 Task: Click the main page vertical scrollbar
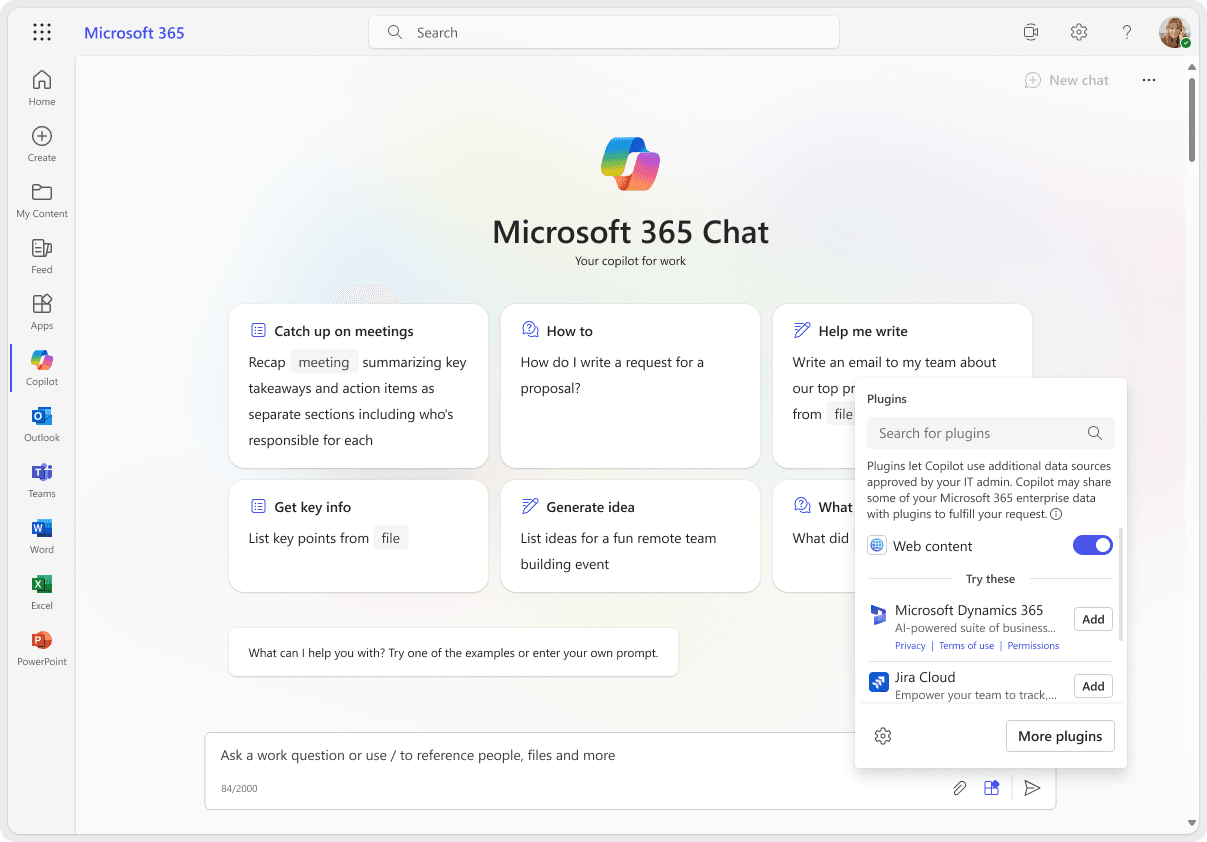[x=1191, y=120]
